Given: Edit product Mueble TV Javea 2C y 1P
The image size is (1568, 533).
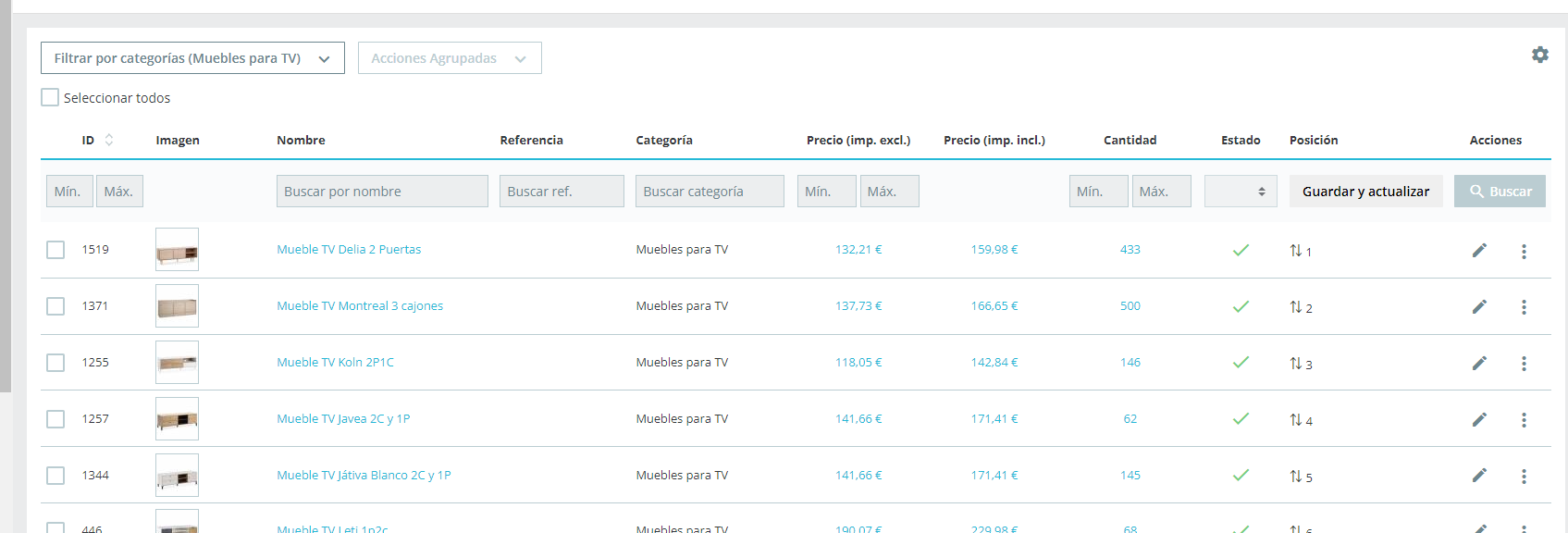Looking at the screenshot, I should pos(1479,419).
